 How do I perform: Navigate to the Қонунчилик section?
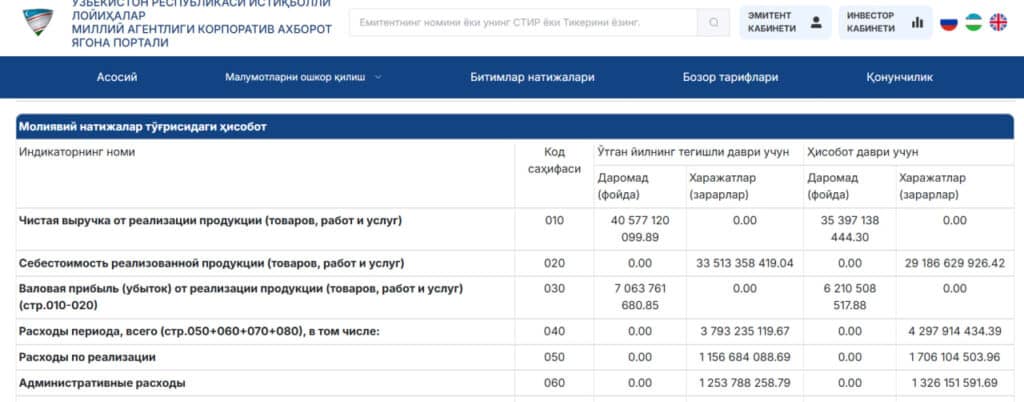899,77
